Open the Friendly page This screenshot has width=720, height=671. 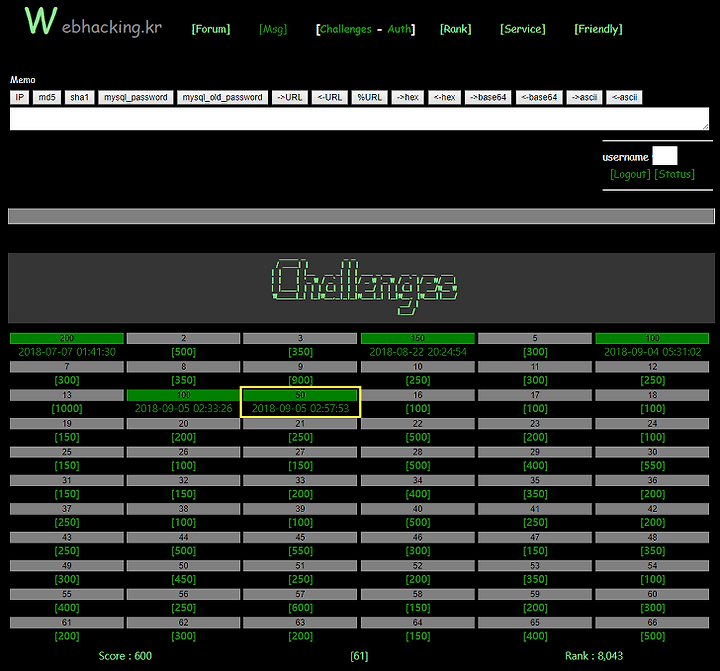click(598, 29)
